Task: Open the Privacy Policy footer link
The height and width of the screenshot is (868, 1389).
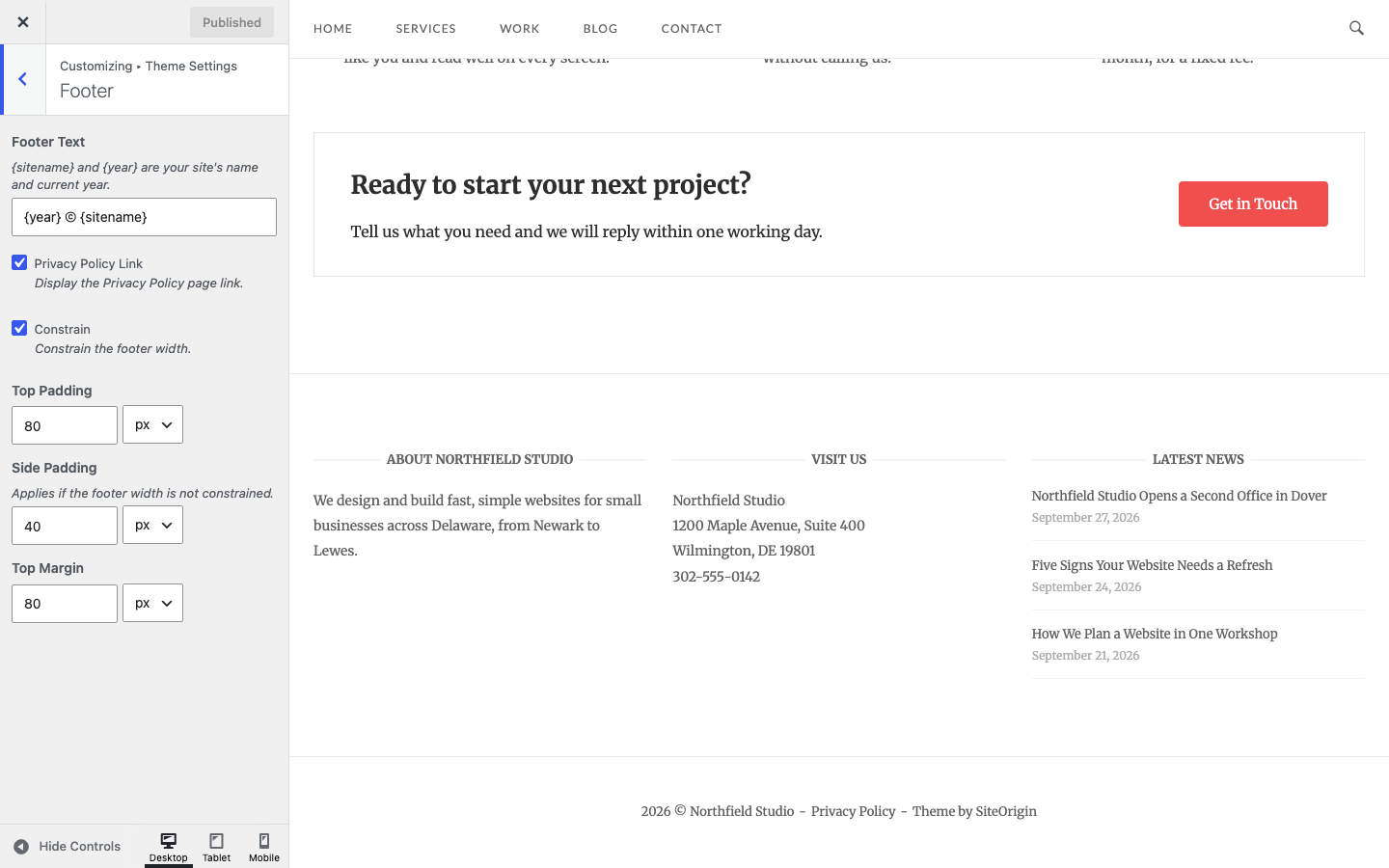Action: coord(853,811)
